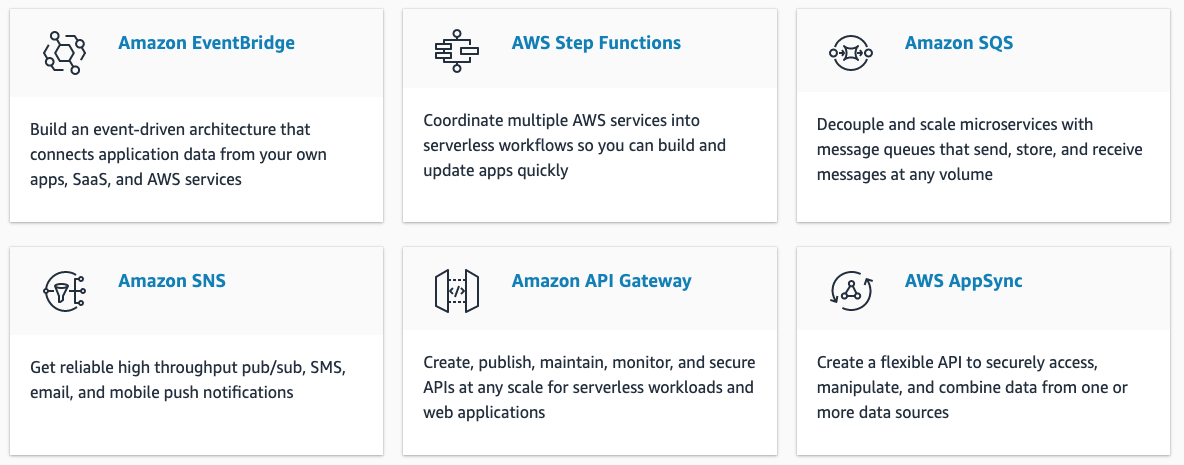Screen dimensions: 1184x465
Task: Click the Amazon SNS filter icon
Action: point(64,291)
